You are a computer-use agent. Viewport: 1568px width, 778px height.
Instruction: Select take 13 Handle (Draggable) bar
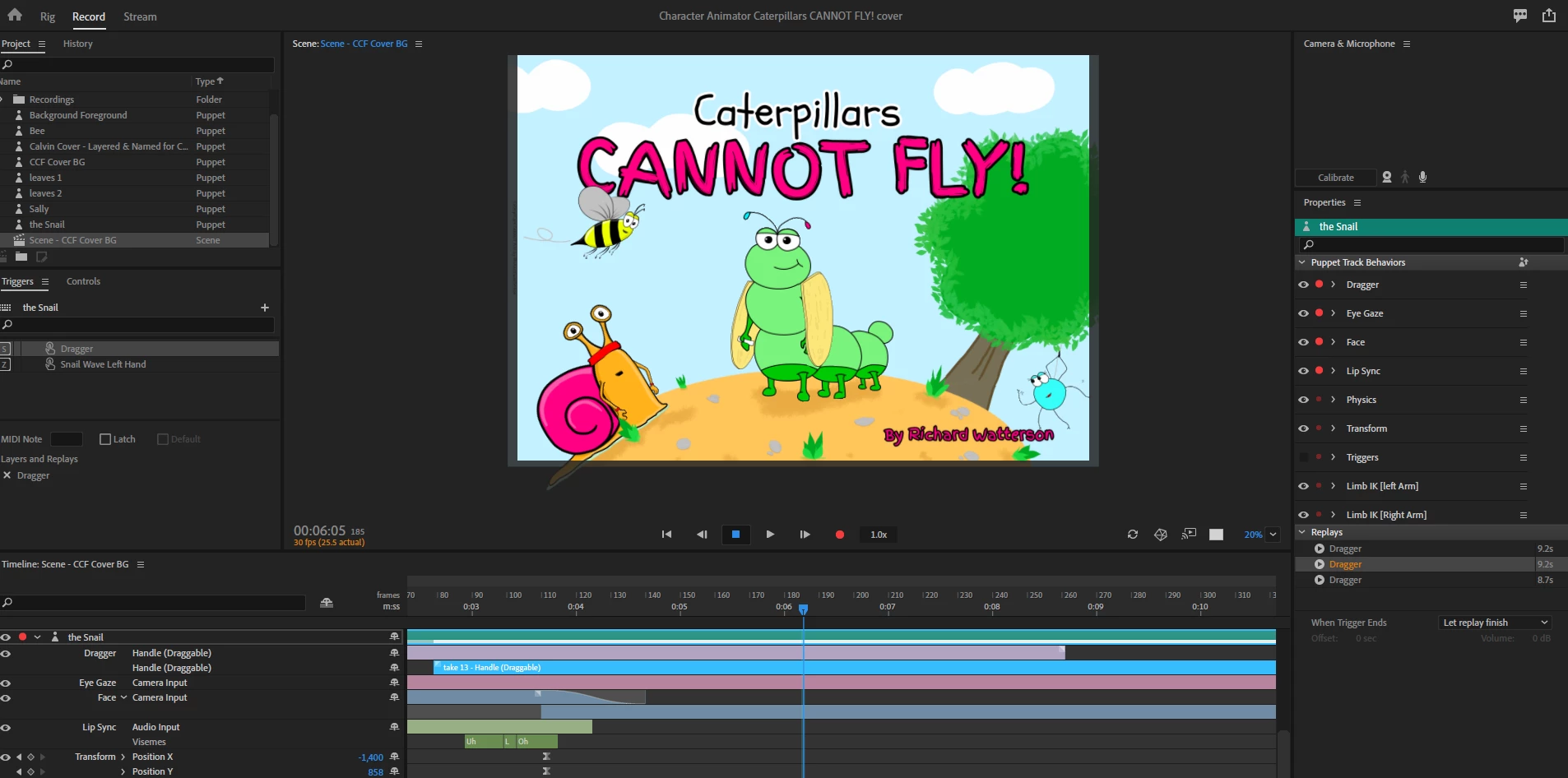click(x=855, y=668)
